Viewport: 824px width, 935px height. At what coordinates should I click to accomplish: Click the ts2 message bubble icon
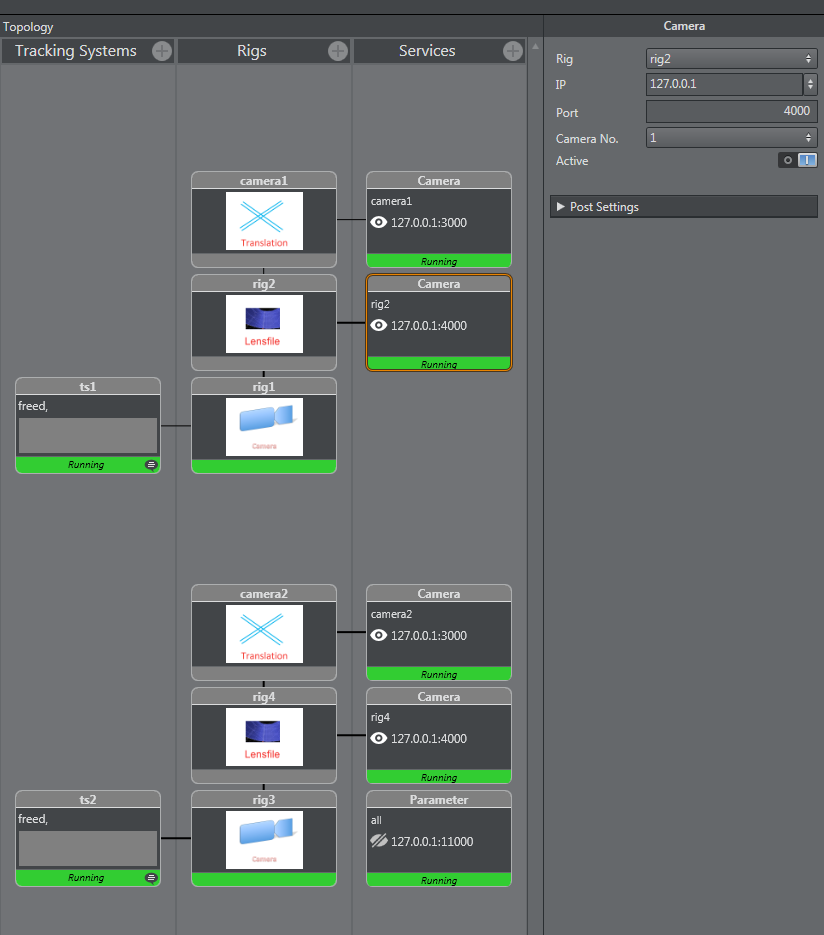(151, 878)
